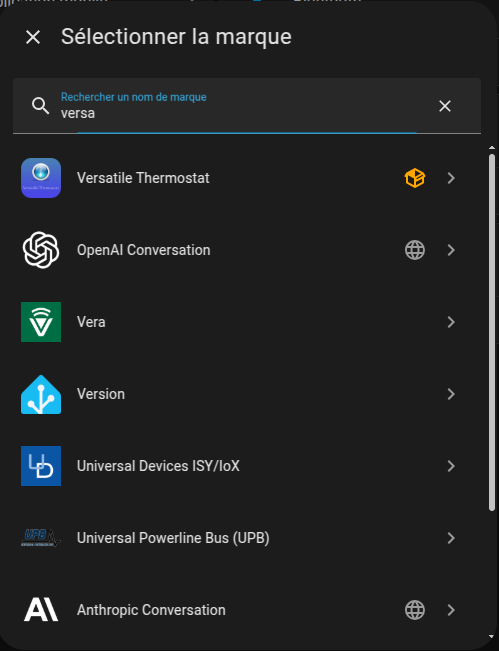
Task: Click the OpenAI logo icon
Action: coord(41,250)
